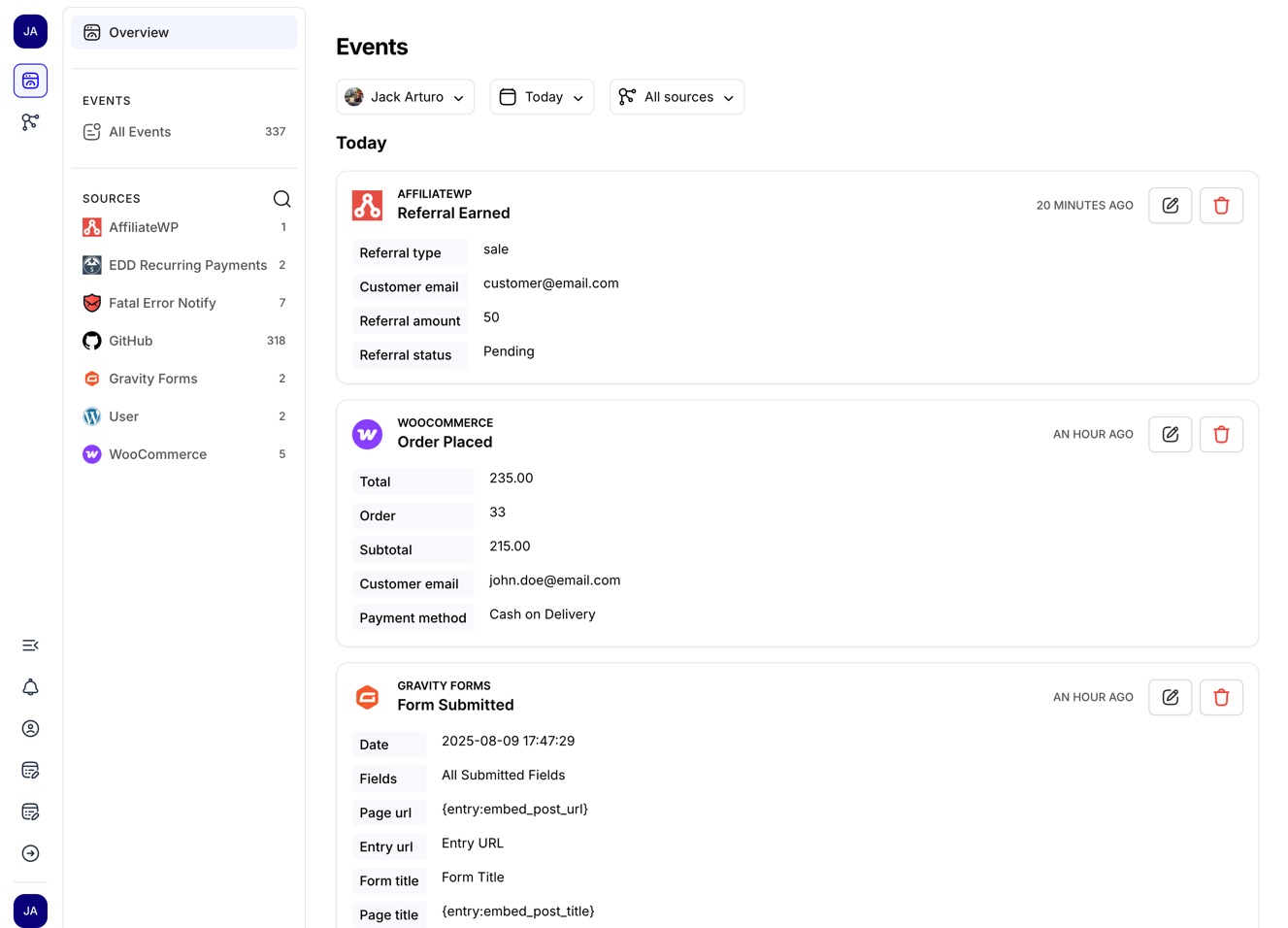
Task: Expand the Today date filter
Action: coord(541,96)
